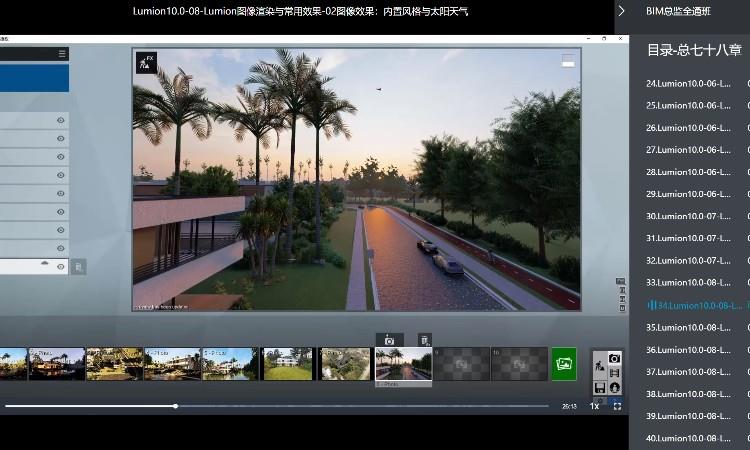Image resolution: width=750 pixels, height=450 pixels.
Task: Click the video progress bar handle
Action: click(175, 406)
